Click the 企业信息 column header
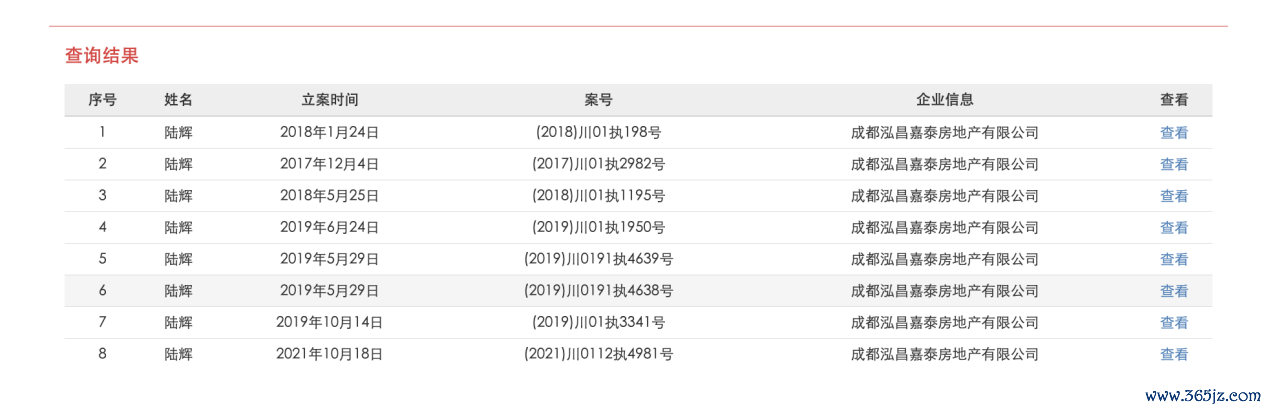Screen dimensions: 1268x411 click(x=945, y=100)
